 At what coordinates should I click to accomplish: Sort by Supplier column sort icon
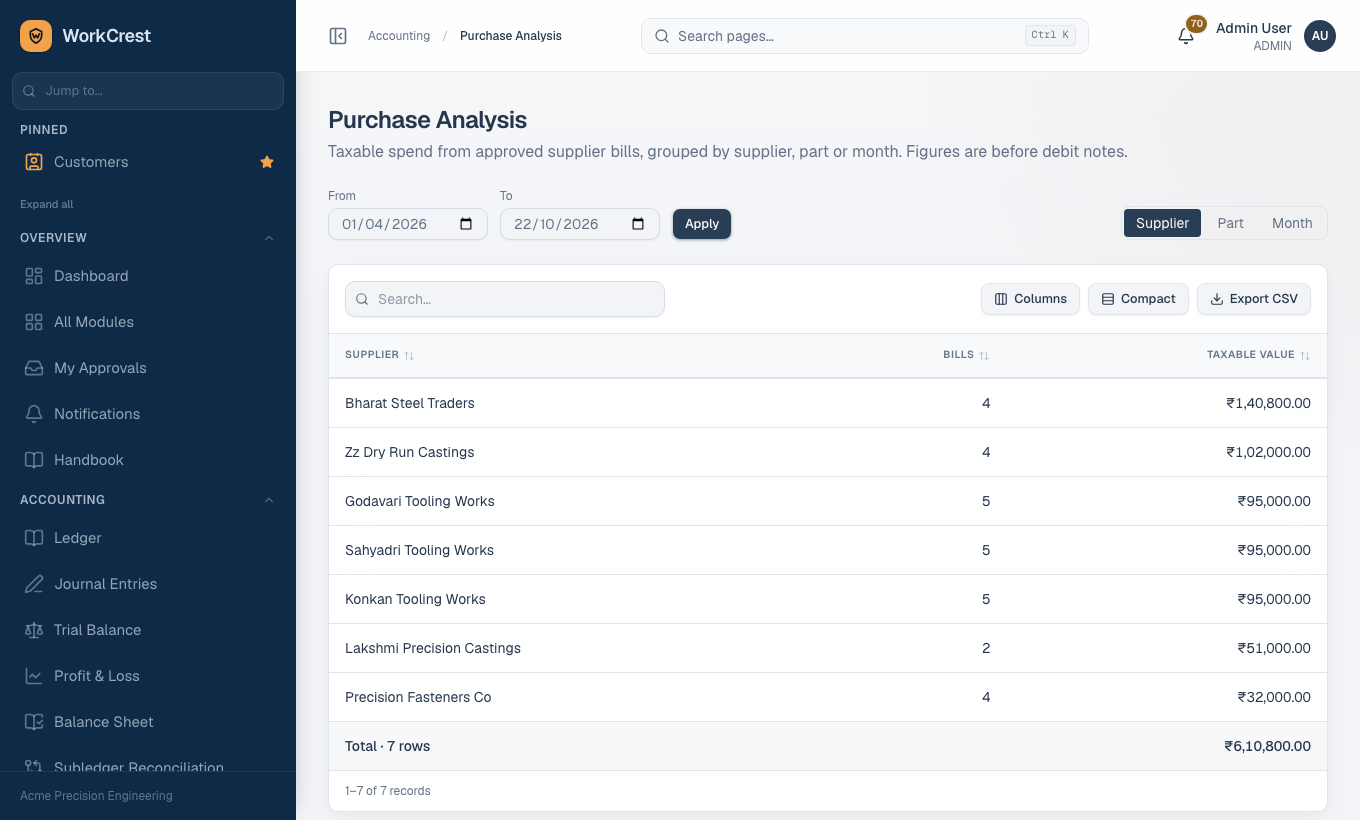(409, 355)
